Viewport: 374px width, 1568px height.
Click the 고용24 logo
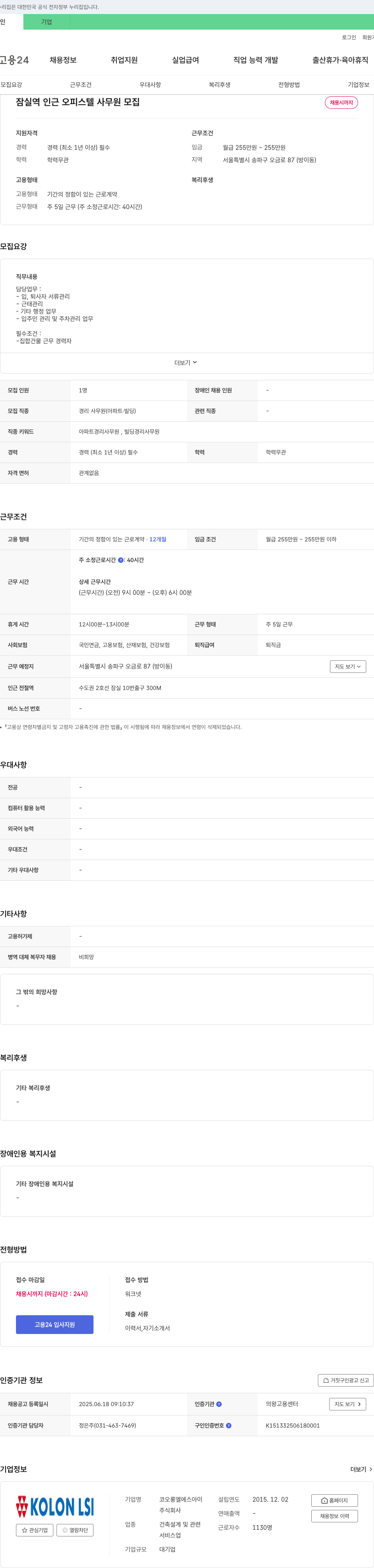click(14, 60)
